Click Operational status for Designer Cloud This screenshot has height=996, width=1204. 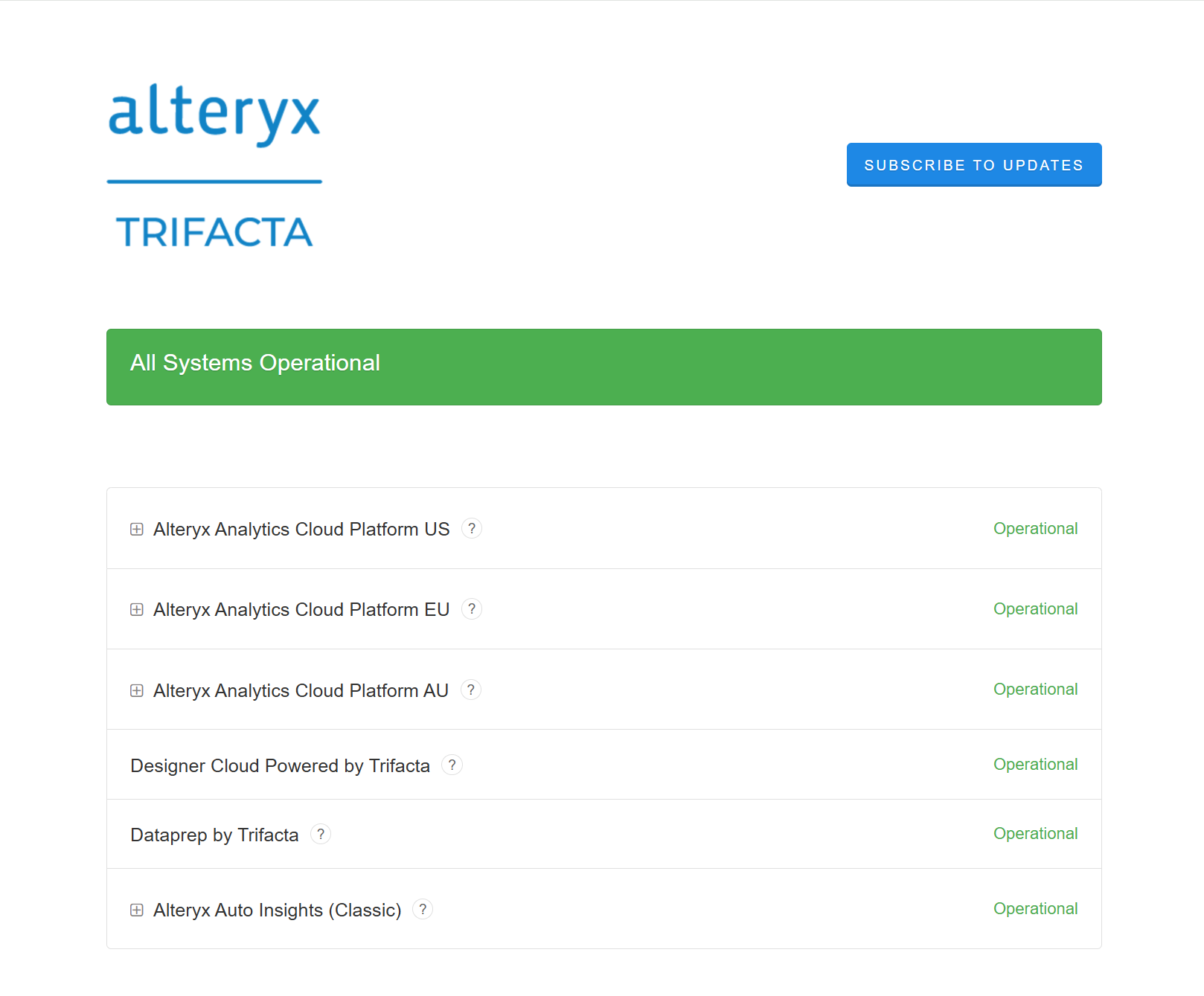point(1035,765)
